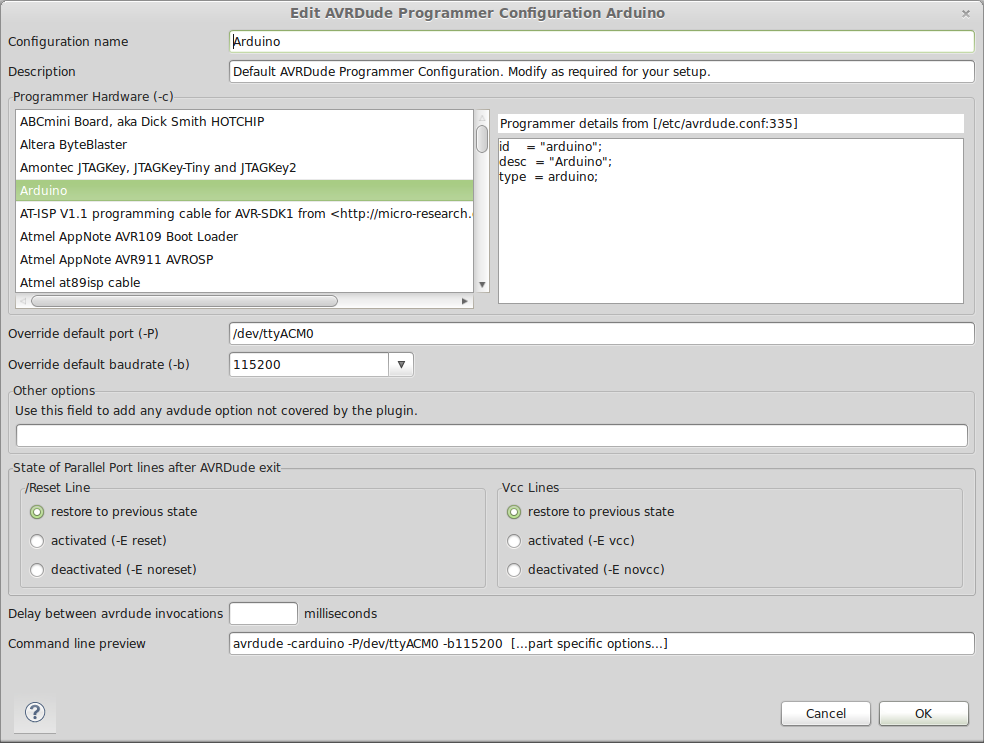Click horizontal scrollbar left arrow

[23, 301]
